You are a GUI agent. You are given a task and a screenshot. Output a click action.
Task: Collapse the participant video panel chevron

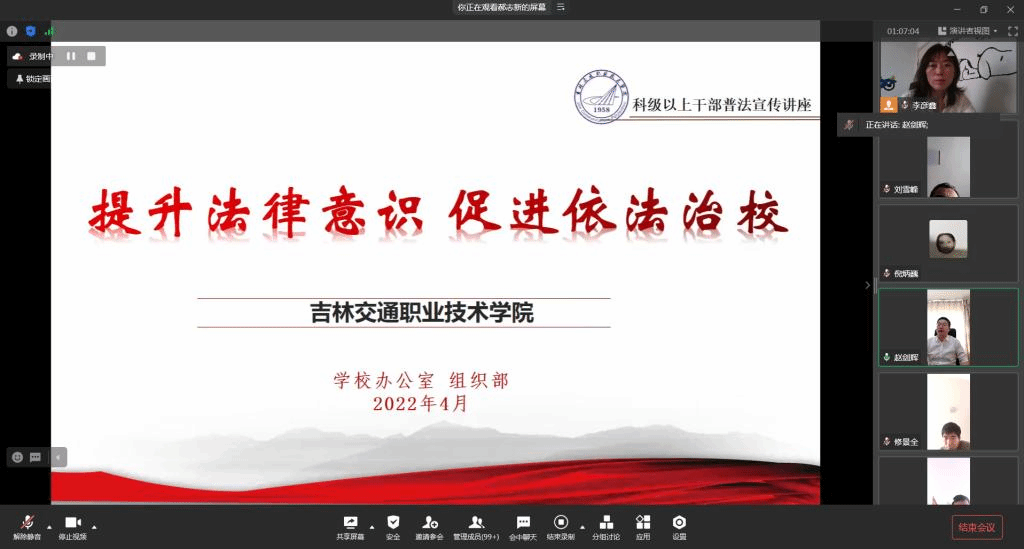point(867,285)
